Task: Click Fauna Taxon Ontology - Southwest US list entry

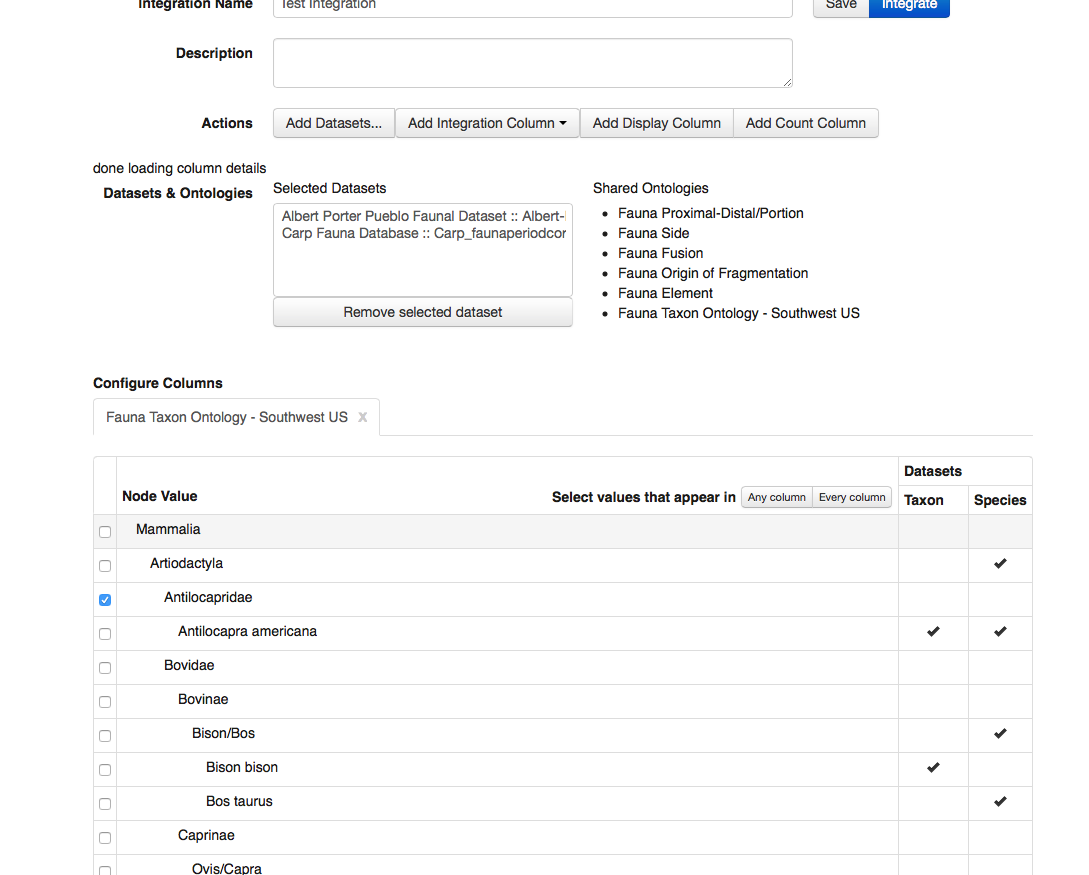Action: tap(739, 314)
